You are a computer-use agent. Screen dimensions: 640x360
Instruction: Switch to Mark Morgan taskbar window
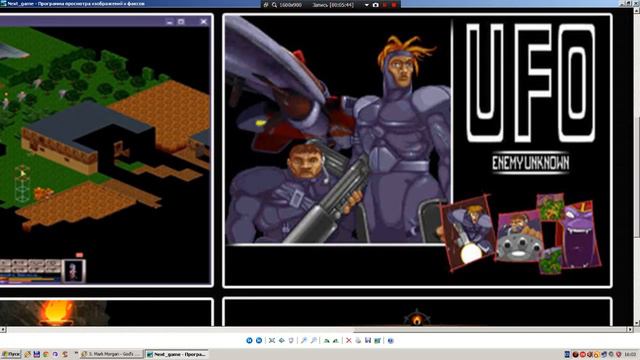[111, 354]
